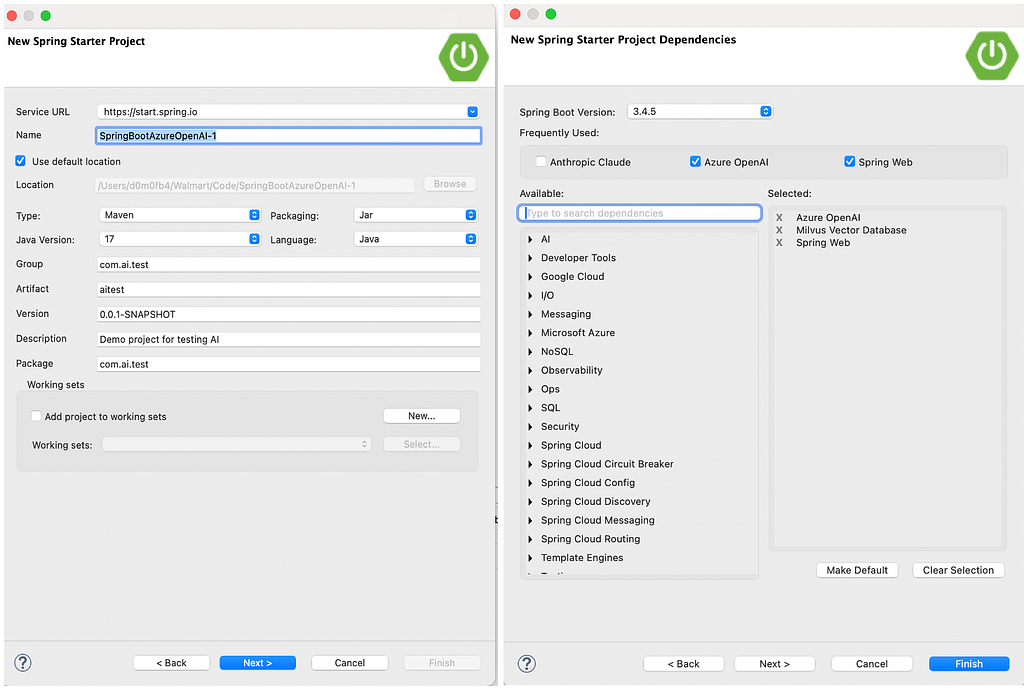The image size is (1024, 690).
Task: Expand the Spring Cloud Circuit Breaker category
Action: click(530, 464)
